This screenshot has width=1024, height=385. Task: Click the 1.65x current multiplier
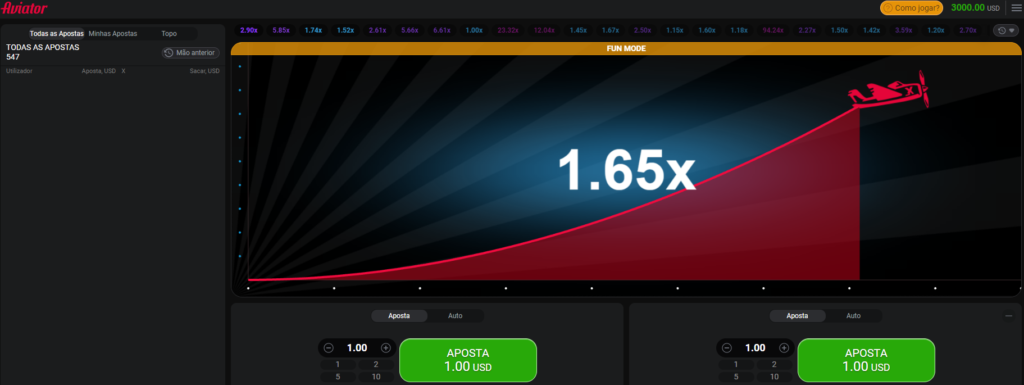coord(626,170)
